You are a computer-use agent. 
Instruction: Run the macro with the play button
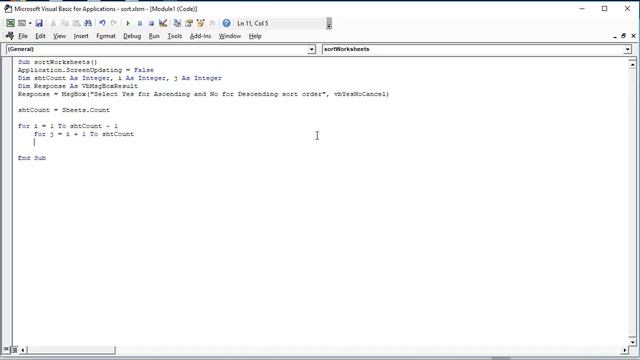click(x=128, y=23)
